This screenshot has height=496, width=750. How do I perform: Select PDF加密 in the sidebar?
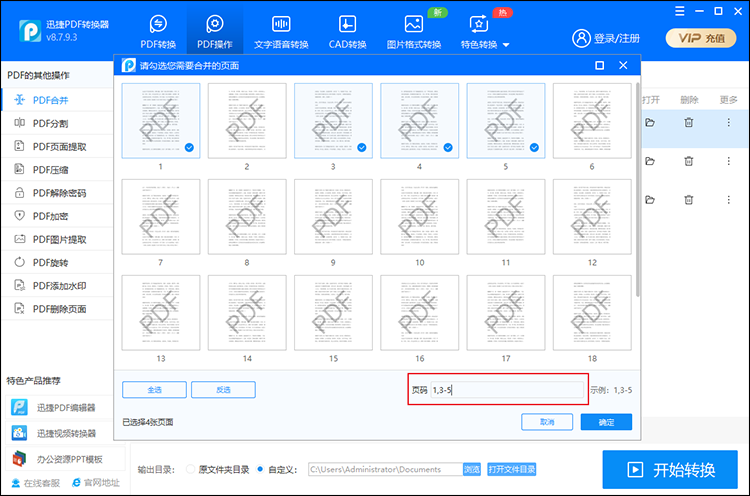pos(56,216)
